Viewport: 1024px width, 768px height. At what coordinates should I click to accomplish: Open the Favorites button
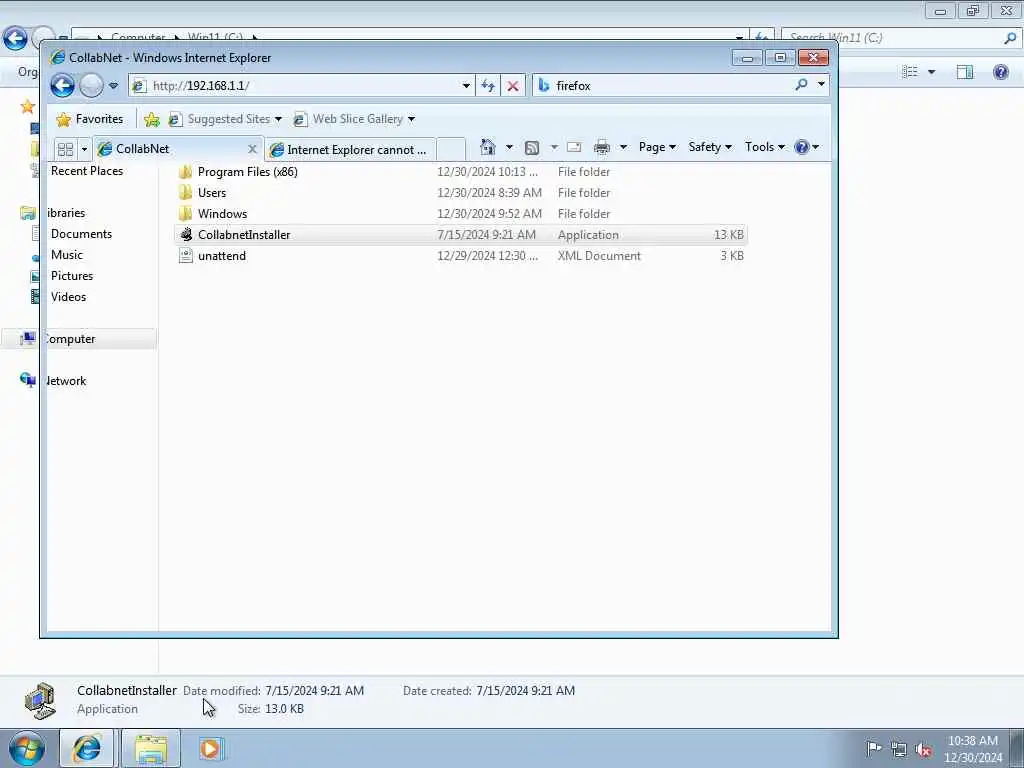click(89, 119)
